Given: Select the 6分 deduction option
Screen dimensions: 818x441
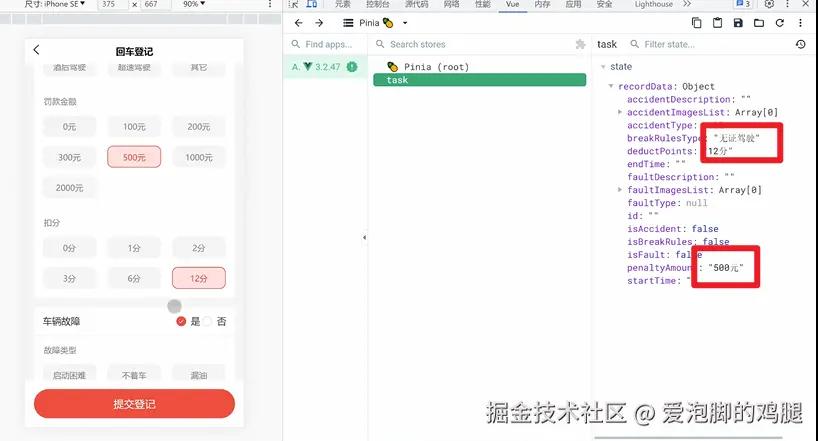Looking at the screenshot, I should pos(134,279).
